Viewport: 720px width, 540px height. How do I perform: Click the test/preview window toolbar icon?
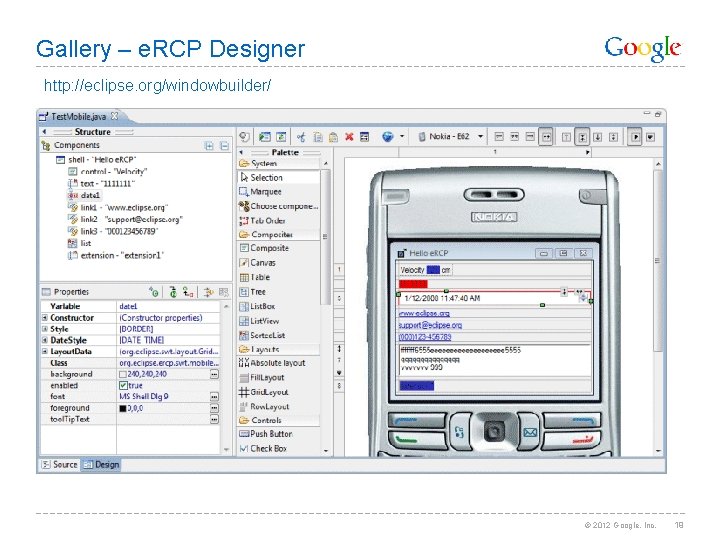click(264, 137)
